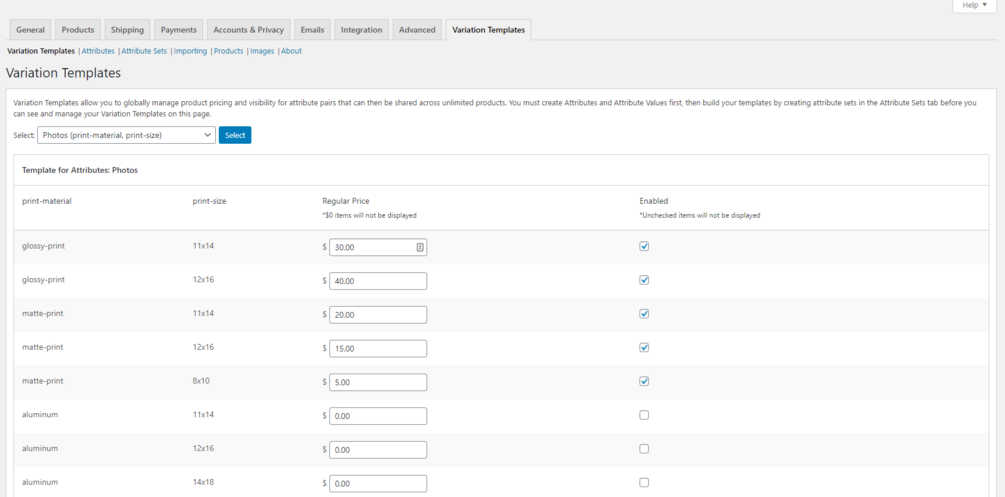This screenshot has height=497, width=1005.
Task: Check Enabled for aluminum 14x18
Action: 644,482
